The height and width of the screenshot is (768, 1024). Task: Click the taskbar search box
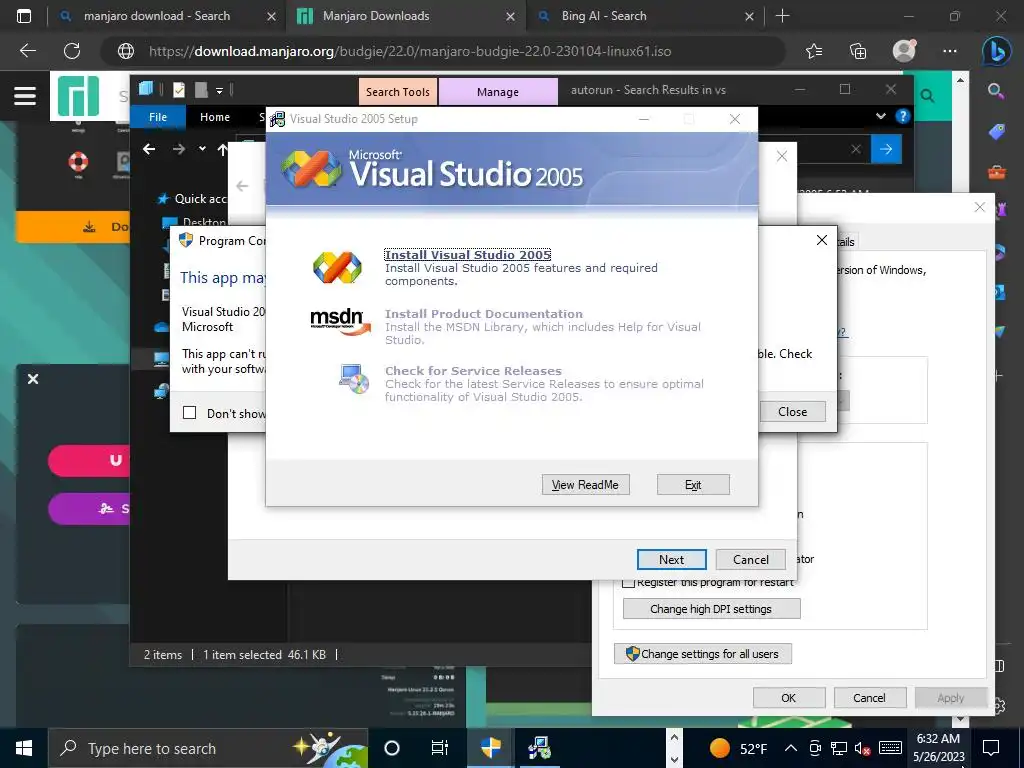(208, 748)
